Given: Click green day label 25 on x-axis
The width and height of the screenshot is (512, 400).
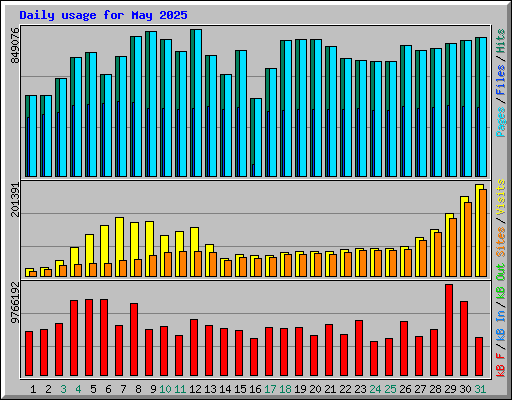Looking at the screenshot, I should (390, 389).
